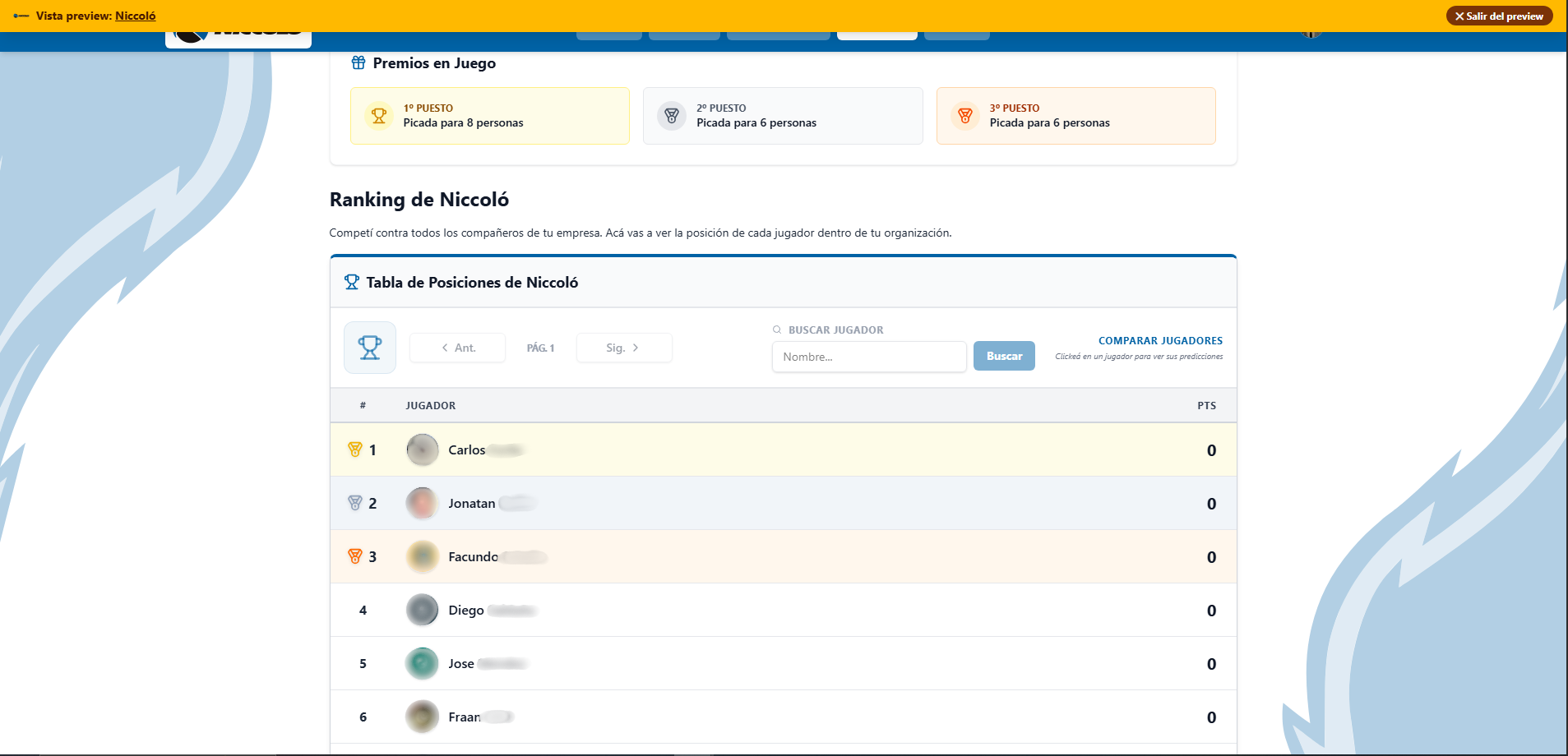Screen dimensions: 1568x756
Task: Click the trophy icon beside Tabla de Posiciones
Action: pos(352,282)
